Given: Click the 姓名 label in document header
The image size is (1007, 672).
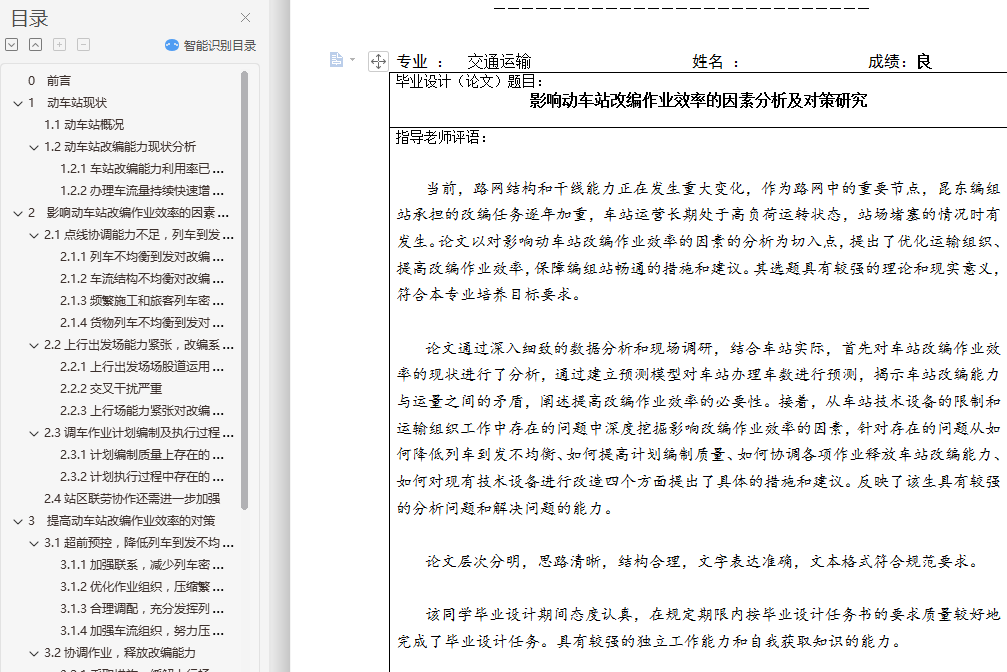Looking at the screenshot, I should pyautogui.click(x=708, y=62).
